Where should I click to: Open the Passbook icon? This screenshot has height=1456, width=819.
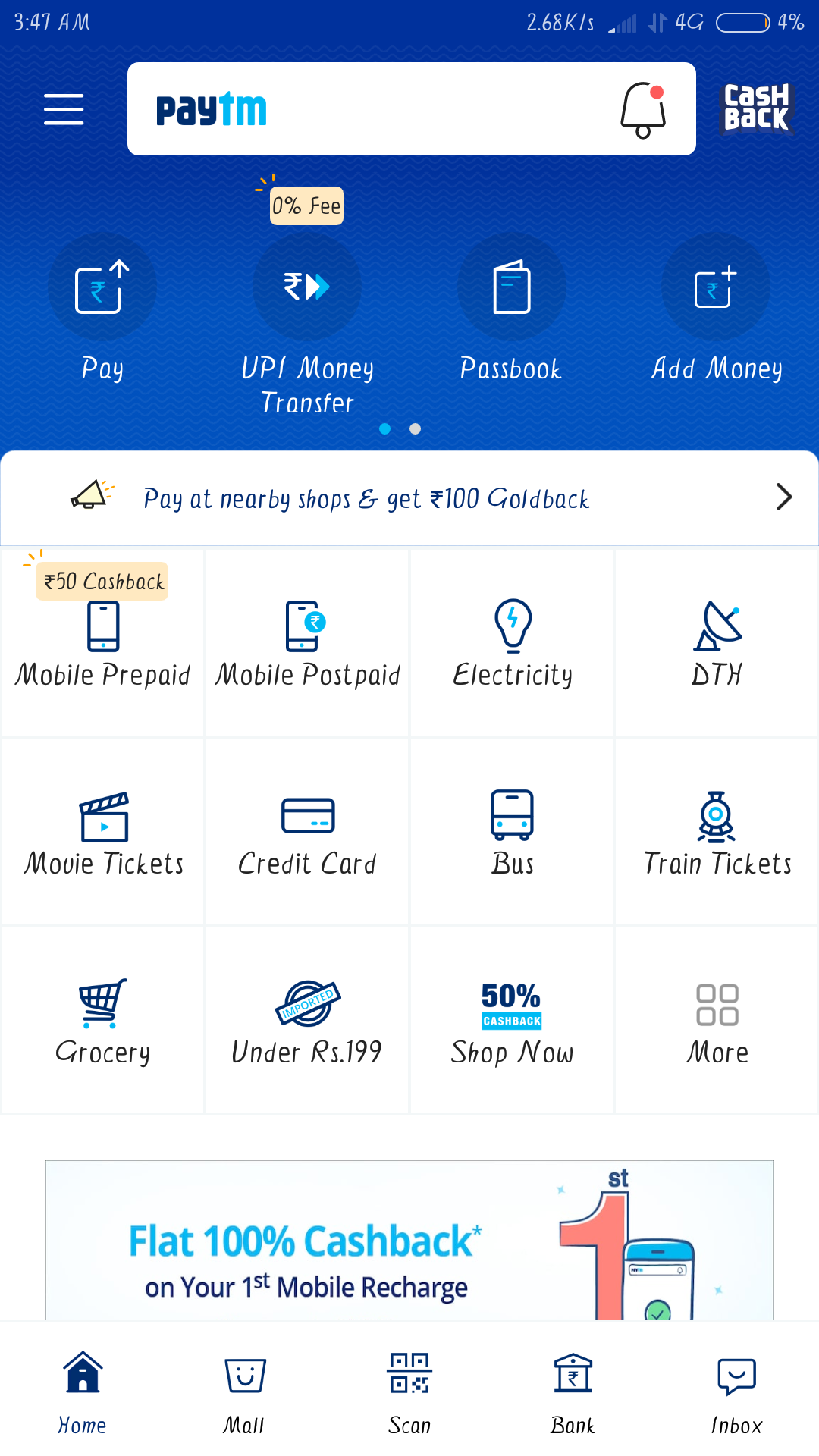tap(512, 287)
